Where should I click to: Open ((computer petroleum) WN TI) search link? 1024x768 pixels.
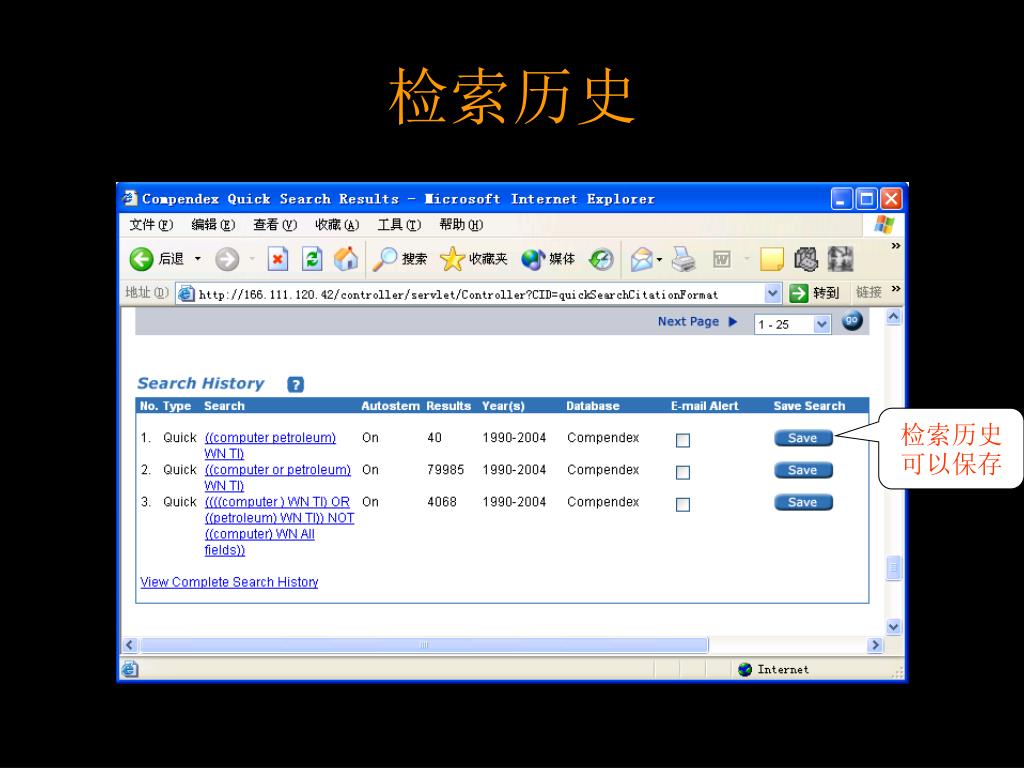[x=270, y=445]
